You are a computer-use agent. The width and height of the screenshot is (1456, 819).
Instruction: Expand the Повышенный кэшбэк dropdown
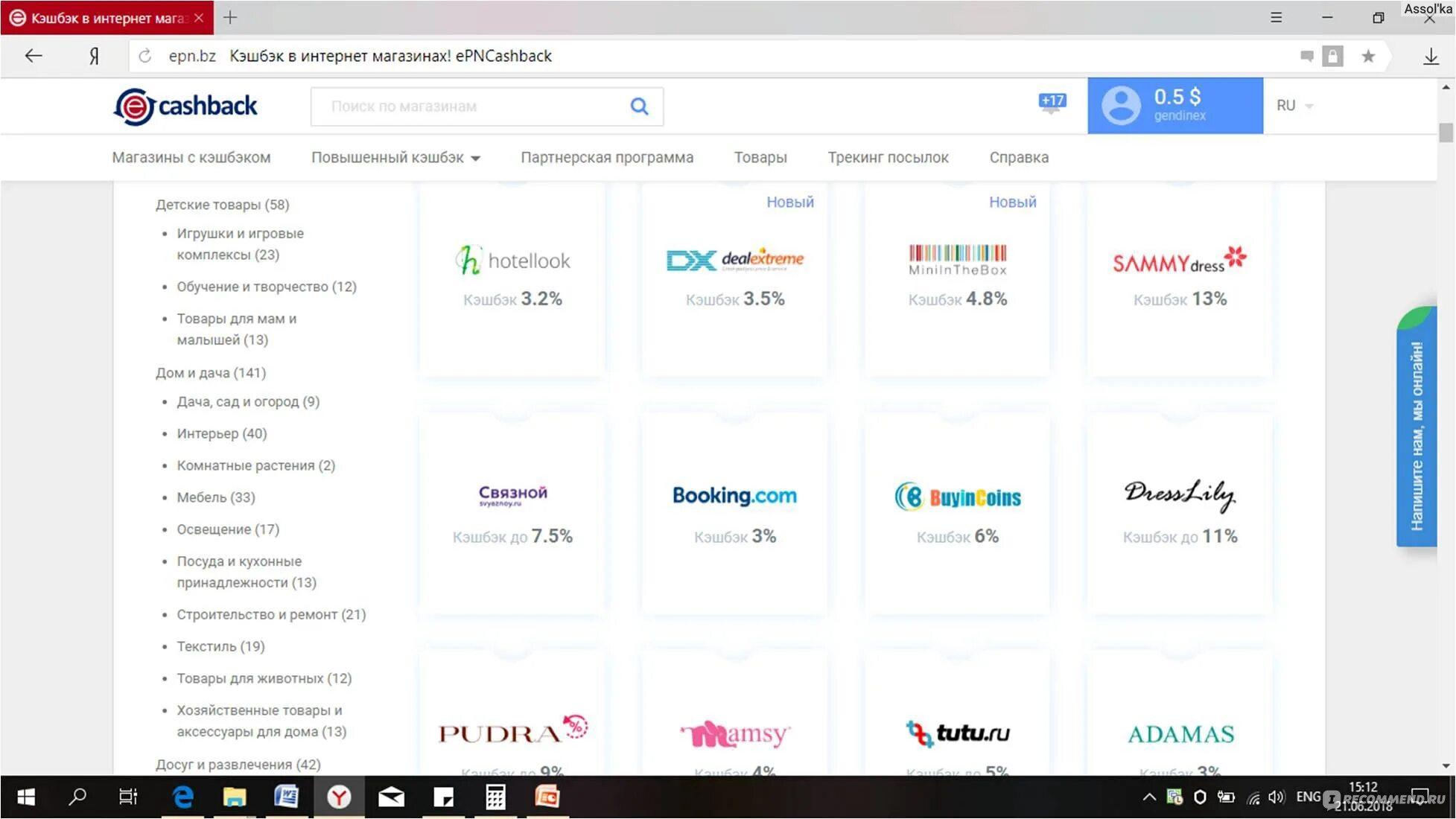[x=395, y=158]
